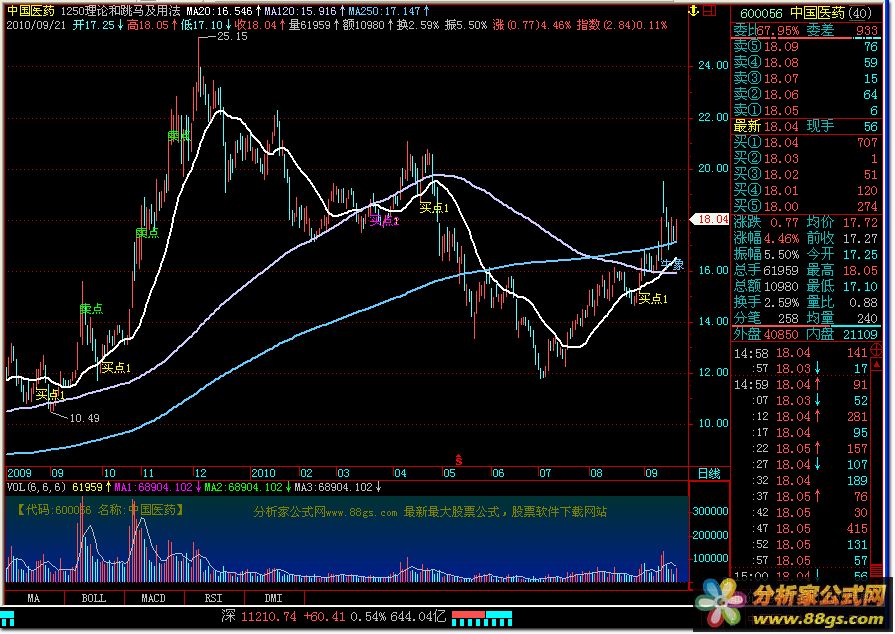
Task: Select the DMI indicator tab
Action: point(273,598)
